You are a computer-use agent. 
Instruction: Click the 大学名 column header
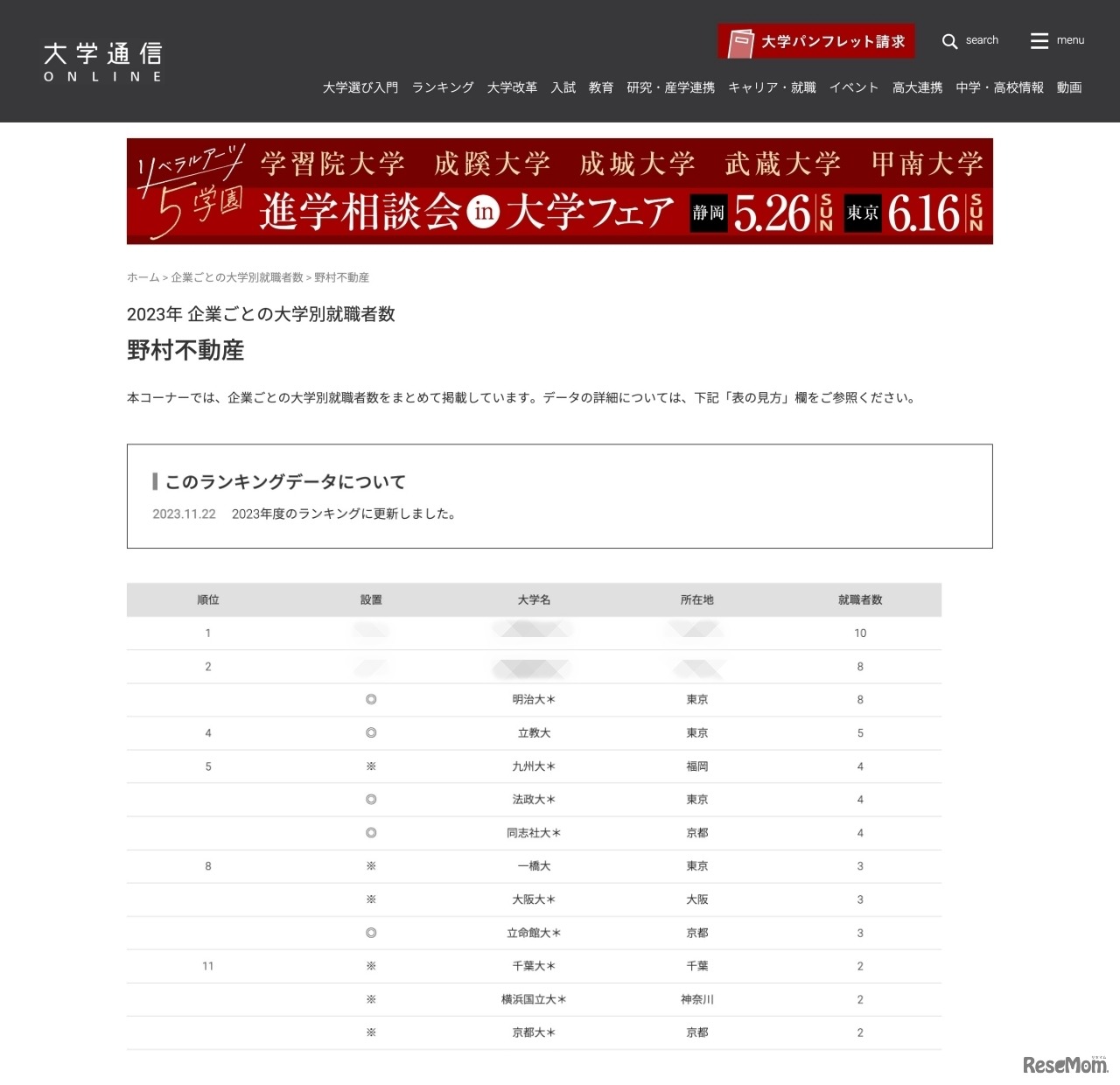534,600
